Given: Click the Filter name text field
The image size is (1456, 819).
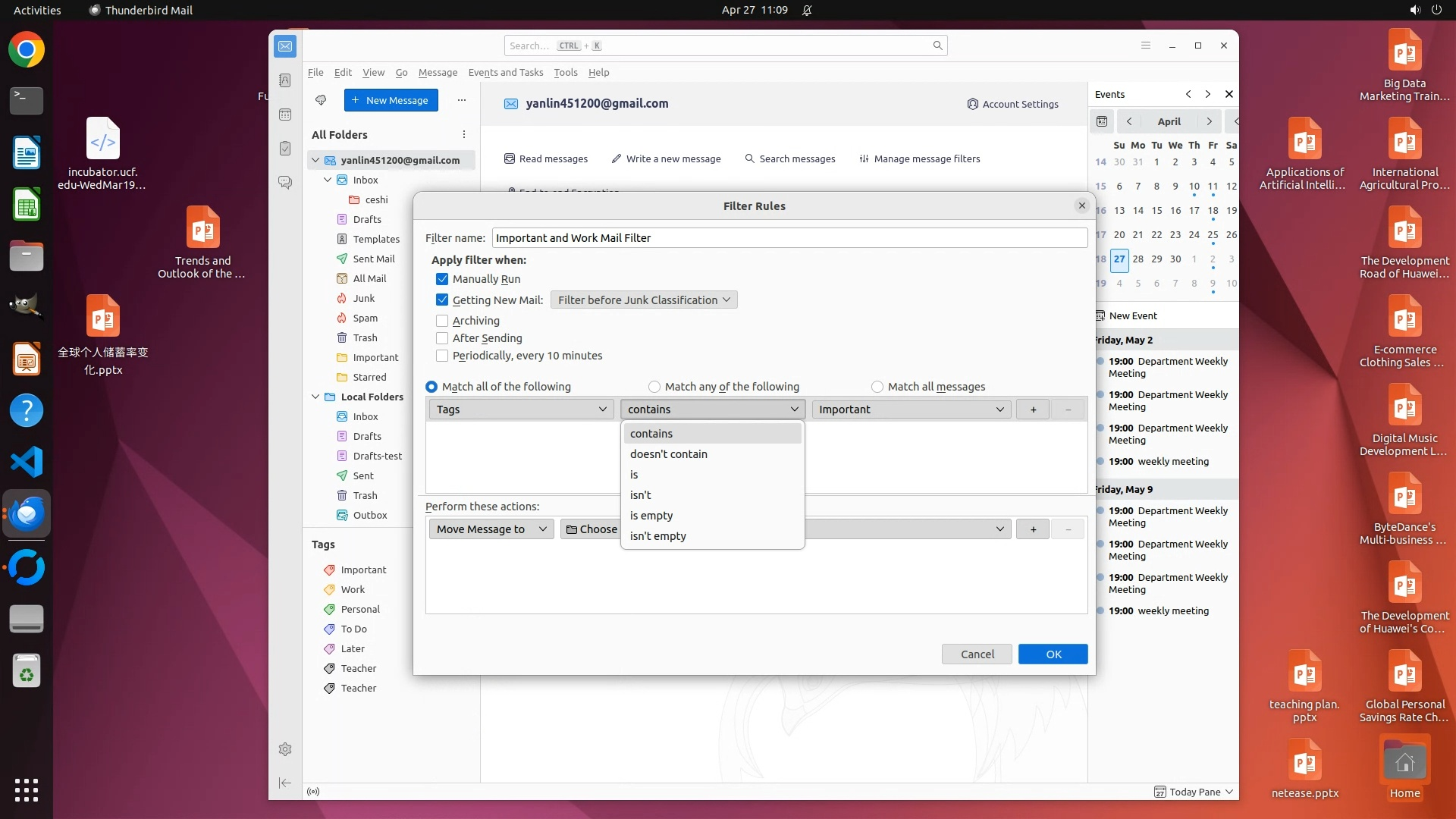Looking at the screenshot, I should tap(789, 238).
